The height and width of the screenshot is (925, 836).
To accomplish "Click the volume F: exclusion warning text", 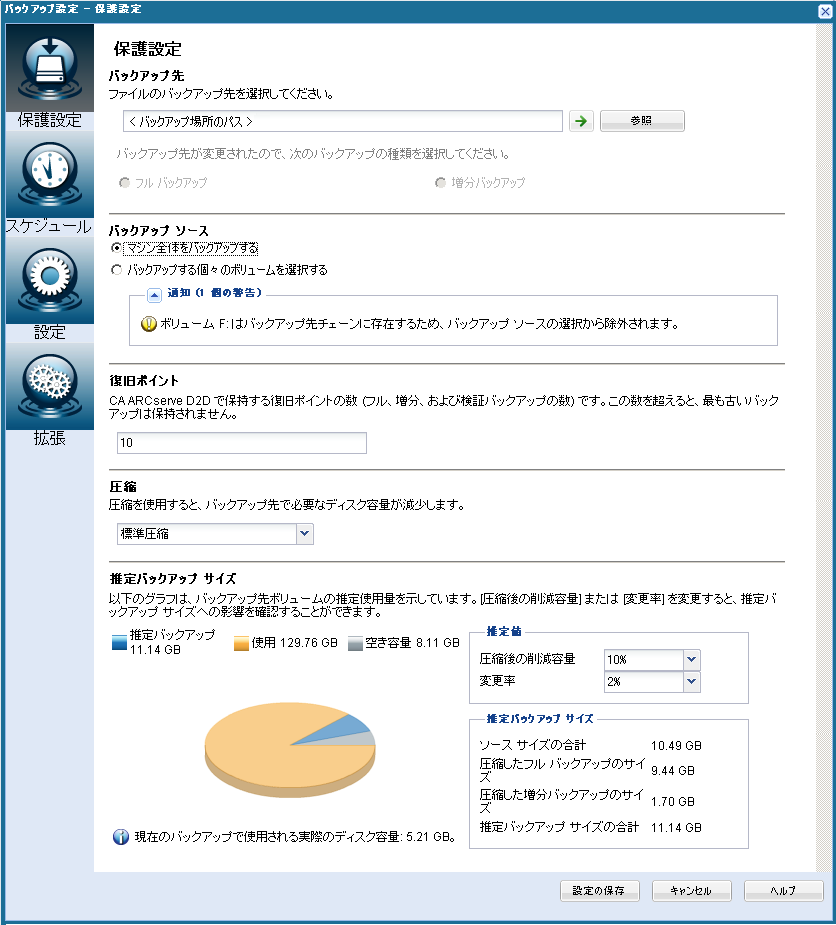I will pos(419,324).
